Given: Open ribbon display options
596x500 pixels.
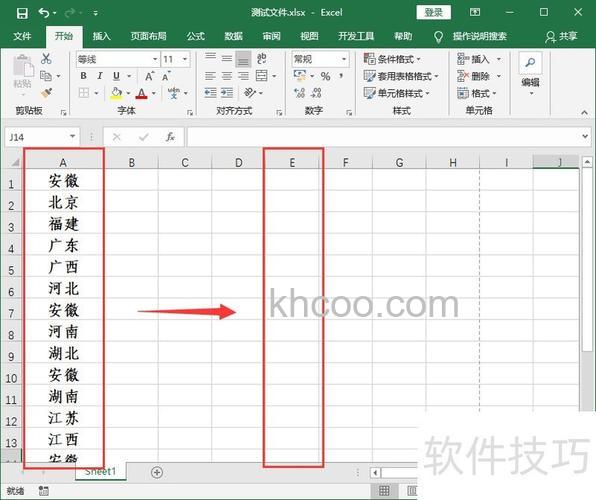Looking at the screenshot, I should point(475,13).
